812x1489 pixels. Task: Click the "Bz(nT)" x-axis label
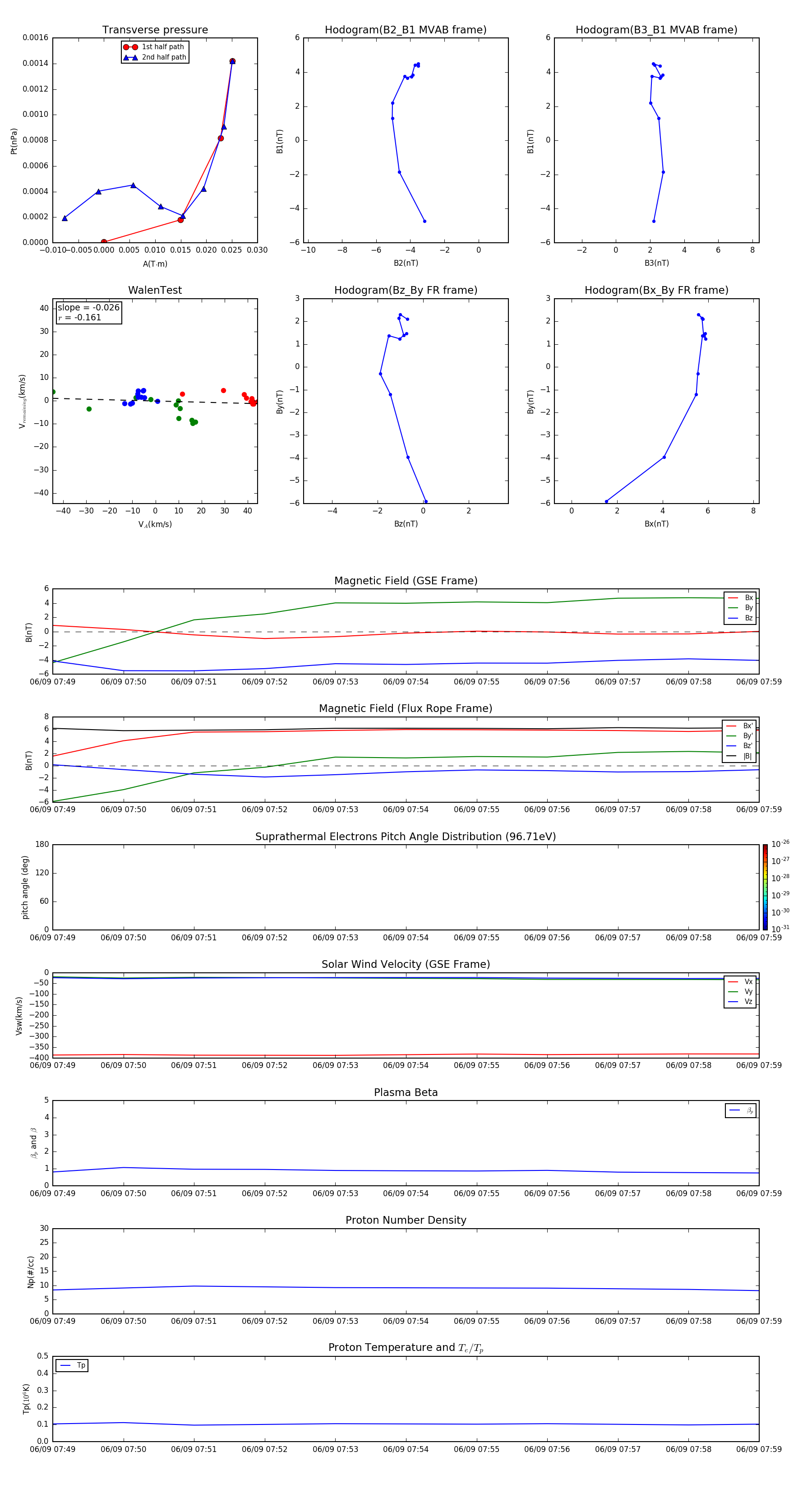click(406, 524)
